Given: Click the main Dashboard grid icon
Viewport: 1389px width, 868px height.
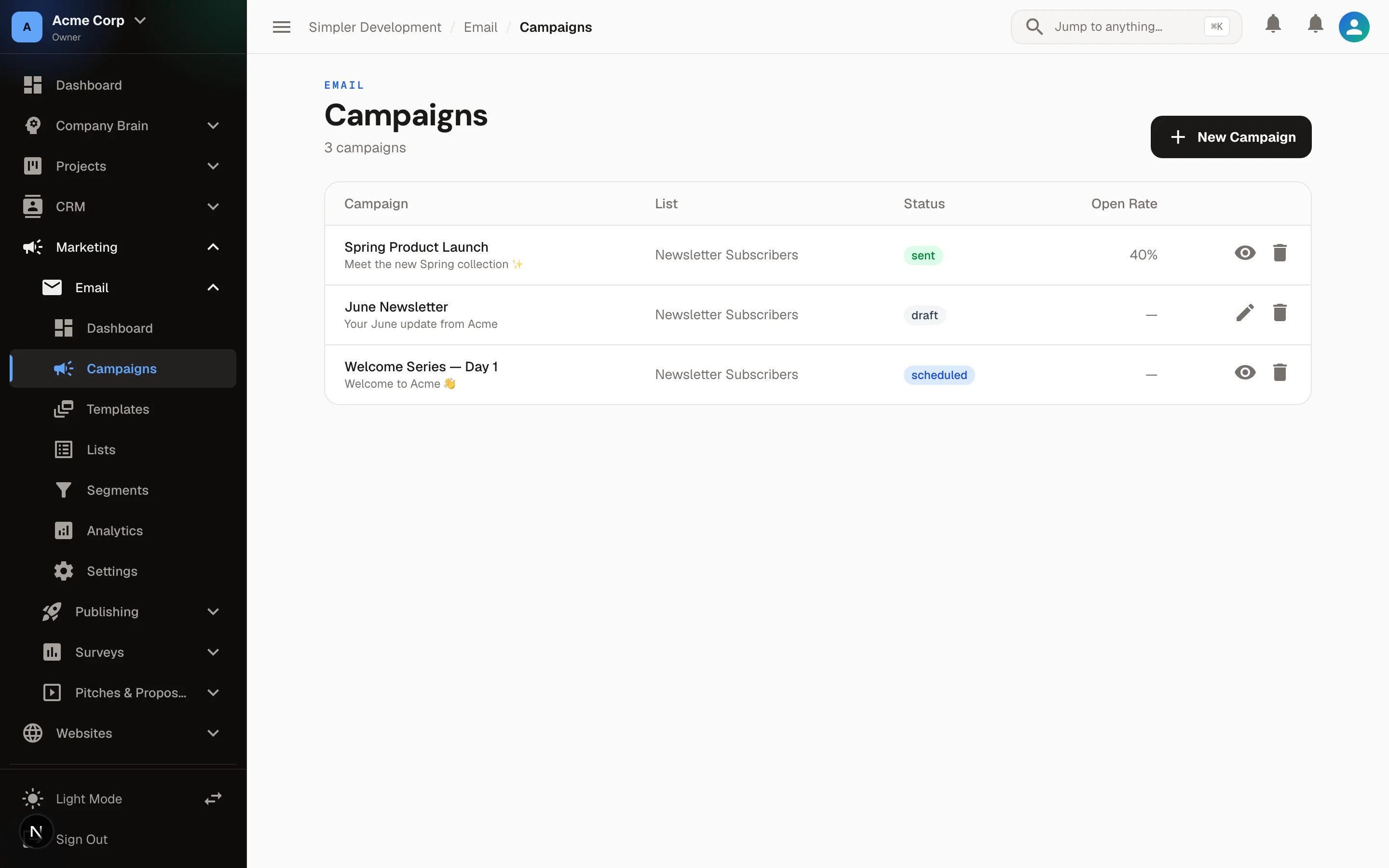Looking at the screenshot, I should (x=33, y=85).
